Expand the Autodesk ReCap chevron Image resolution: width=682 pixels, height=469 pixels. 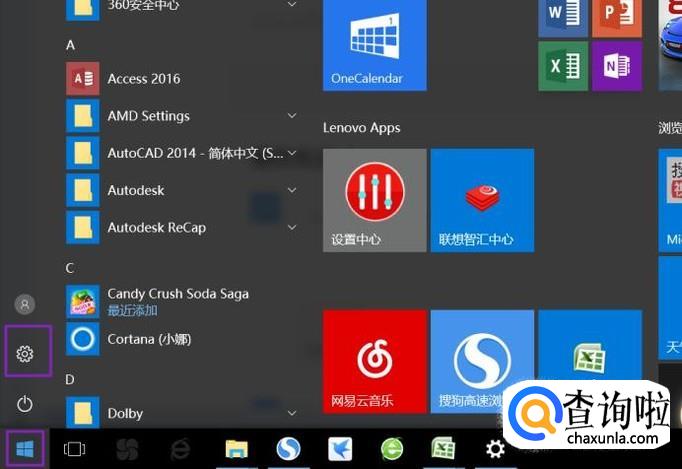click(292, 228)
